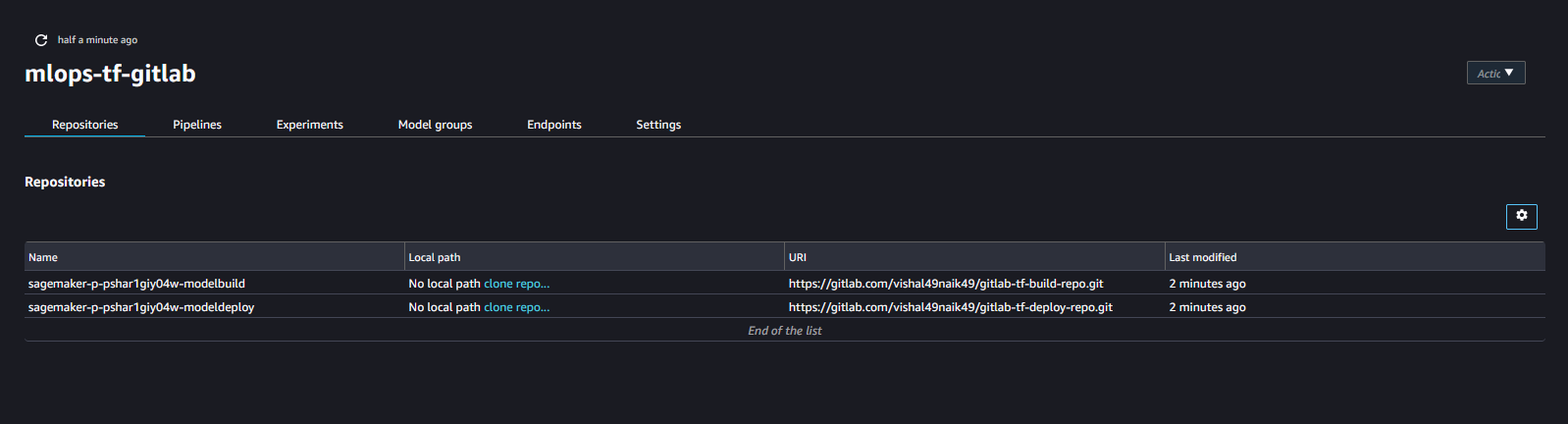Select the sagemaker modeldeploy repository row
The height and width of the screenshot is (424, 1568).
click(785, 307)
